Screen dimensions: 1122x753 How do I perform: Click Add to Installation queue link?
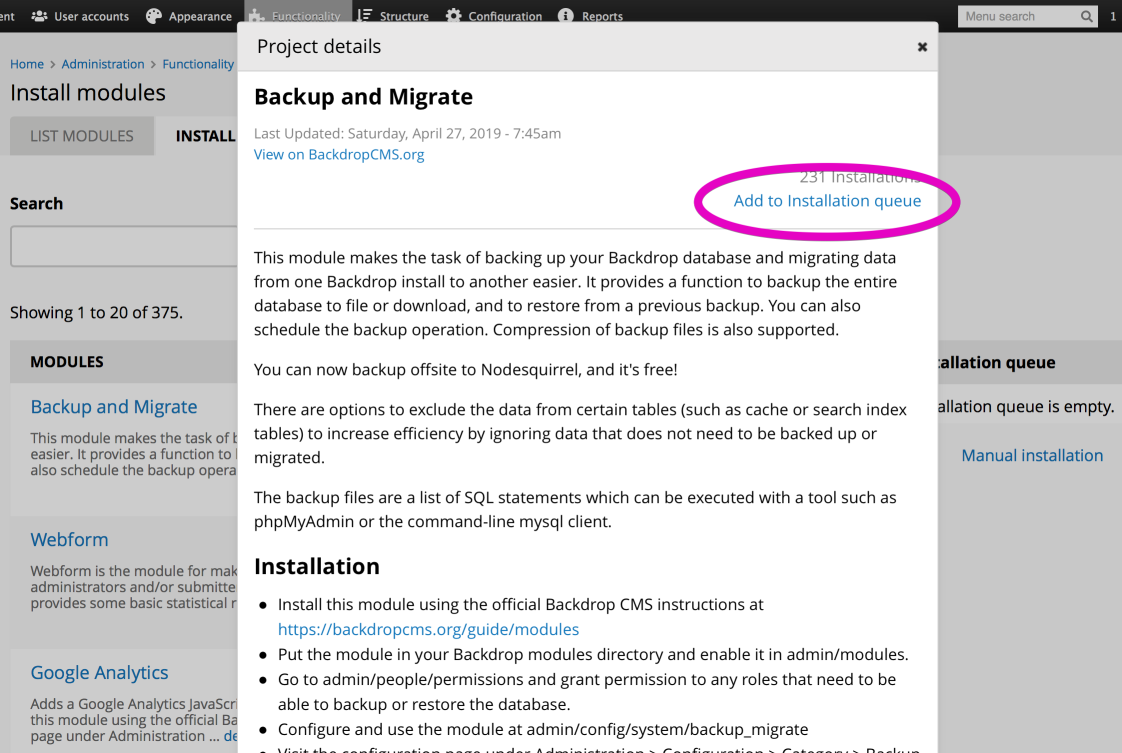pyautogui.click(x=827, y=201)
